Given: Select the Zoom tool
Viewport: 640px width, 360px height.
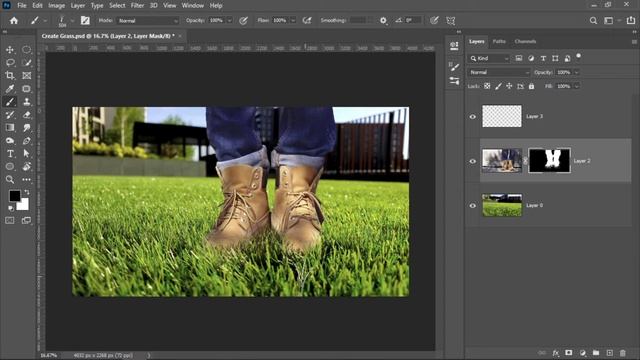Looking at the screenshot, I should (10, 180).
